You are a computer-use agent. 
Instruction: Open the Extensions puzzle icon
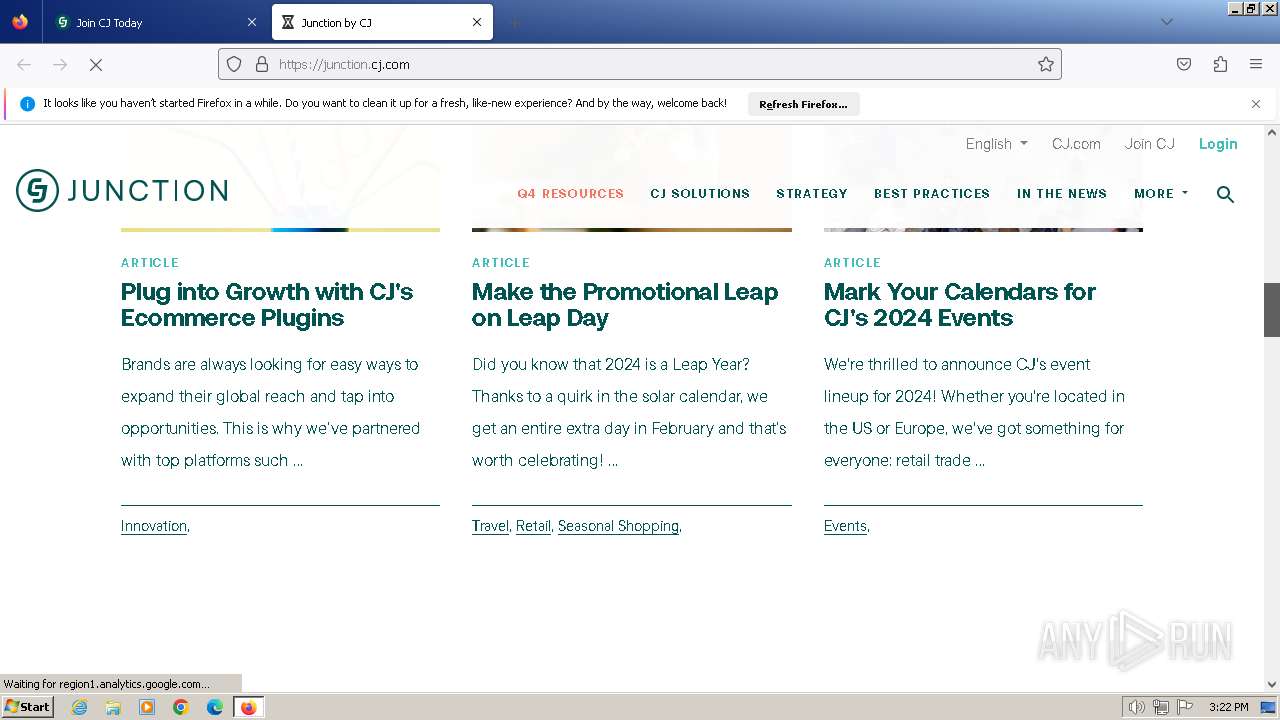(1220, 64)
